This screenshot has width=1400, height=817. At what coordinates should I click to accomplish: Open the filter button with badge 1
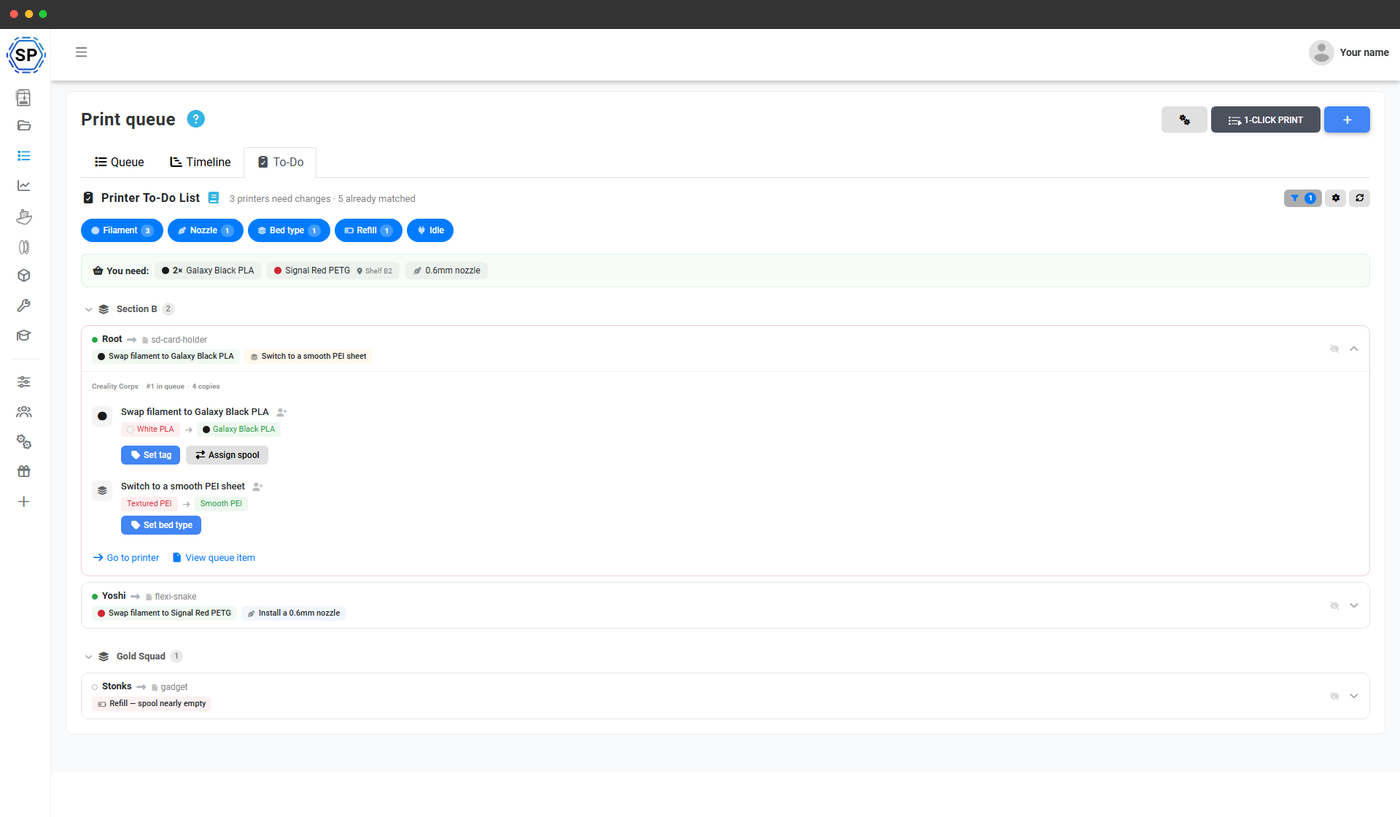tap(1303, 198)
